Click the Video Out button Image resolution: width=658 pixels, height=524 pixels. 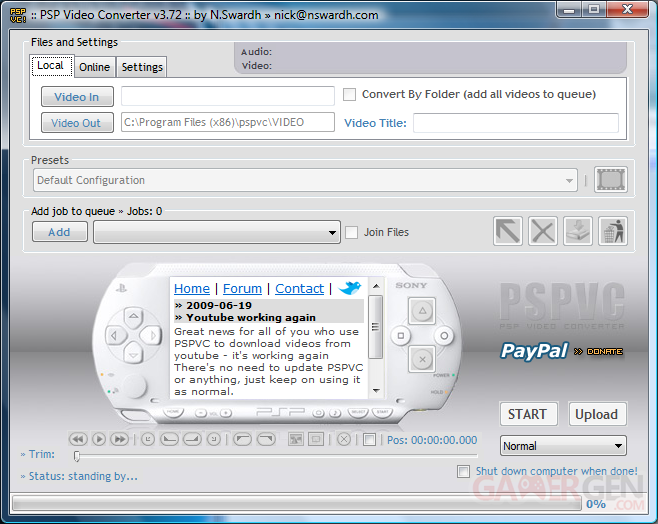[77, 123]
